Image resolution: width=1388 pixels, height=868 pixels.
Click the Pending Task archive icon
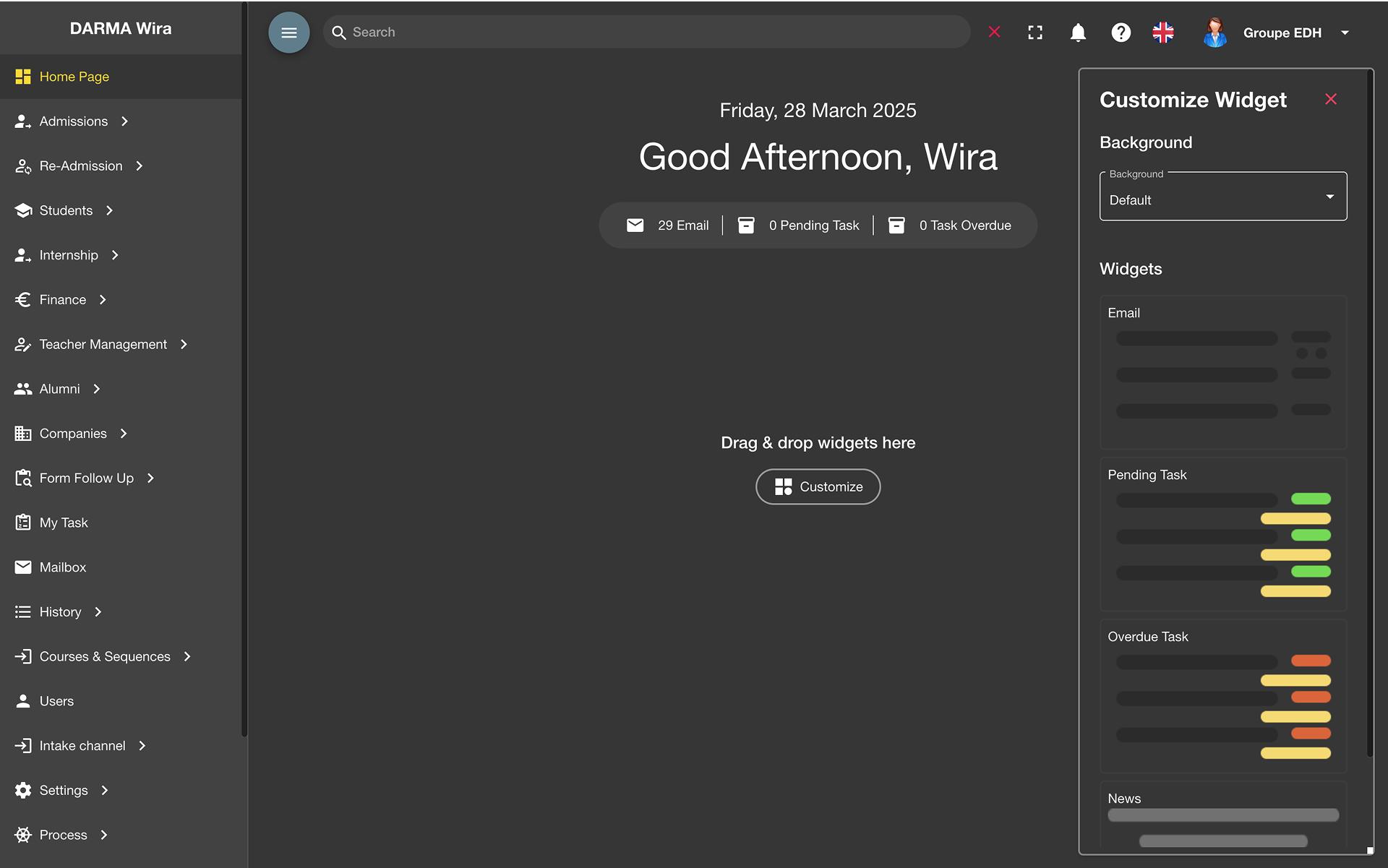coord(746,225)
